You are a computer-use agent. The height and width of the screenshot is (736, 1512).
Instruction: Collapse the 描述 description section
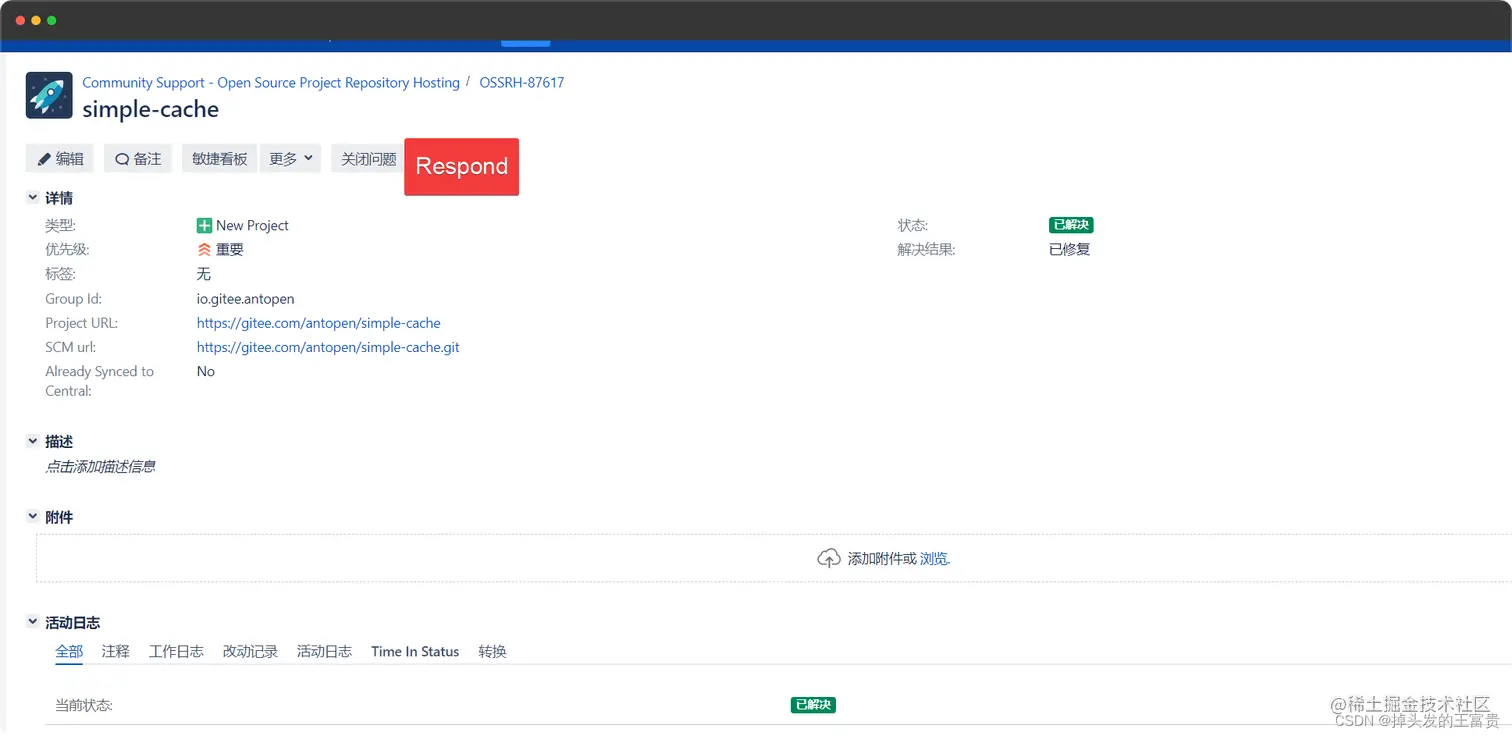(33, 441)
